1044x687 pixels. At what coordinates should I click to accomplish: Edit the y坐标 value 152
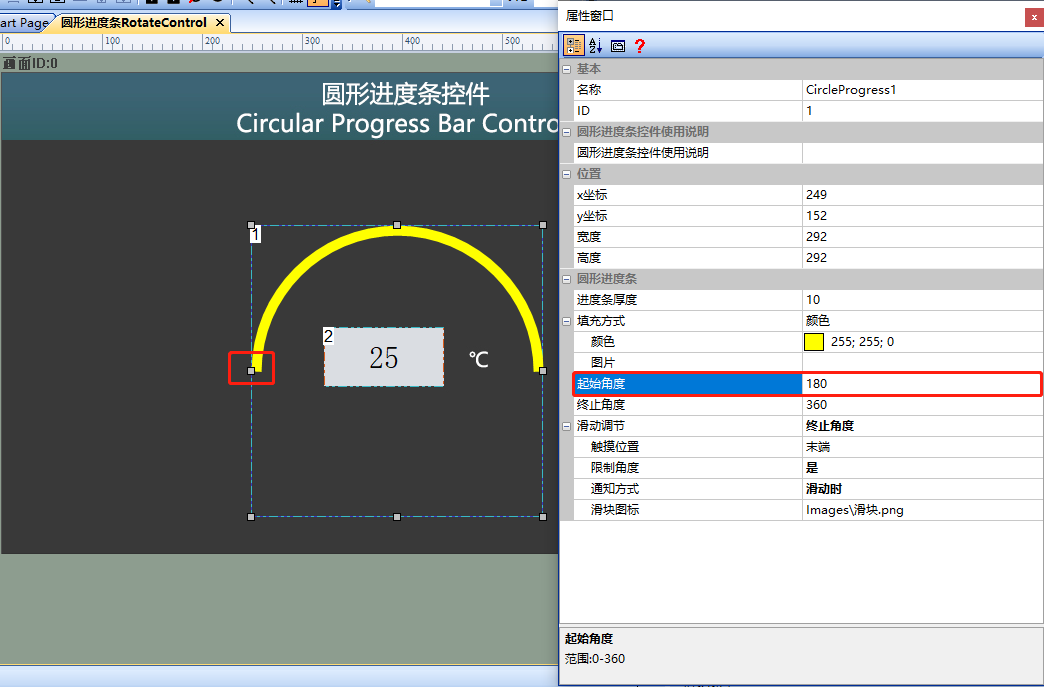tap(922, 216)
